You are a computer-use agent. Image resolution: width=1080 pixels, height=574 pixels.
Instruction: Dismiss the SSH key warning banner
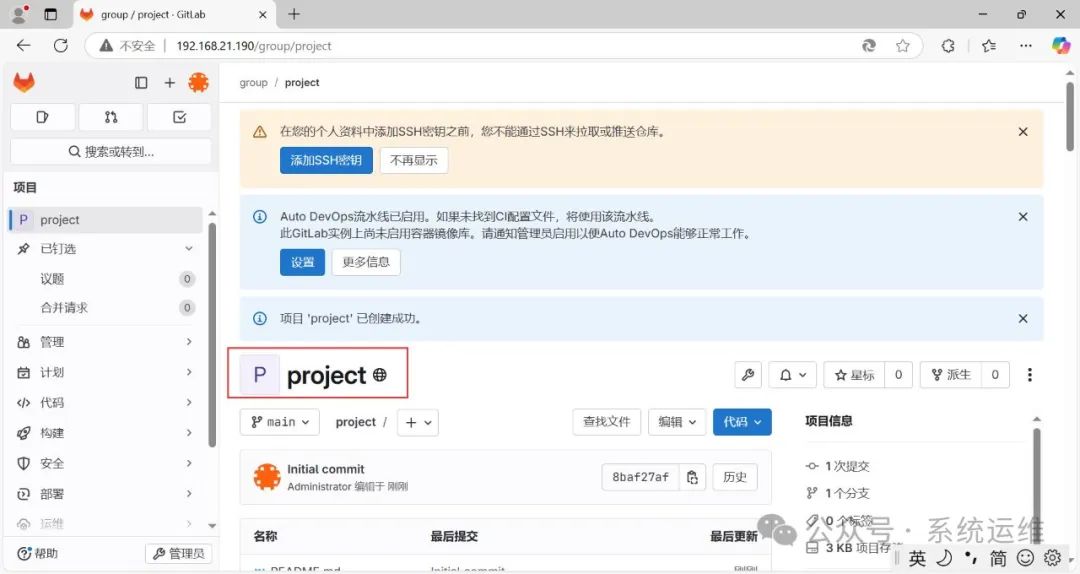pyautogui.click(x=1023, y=132)
